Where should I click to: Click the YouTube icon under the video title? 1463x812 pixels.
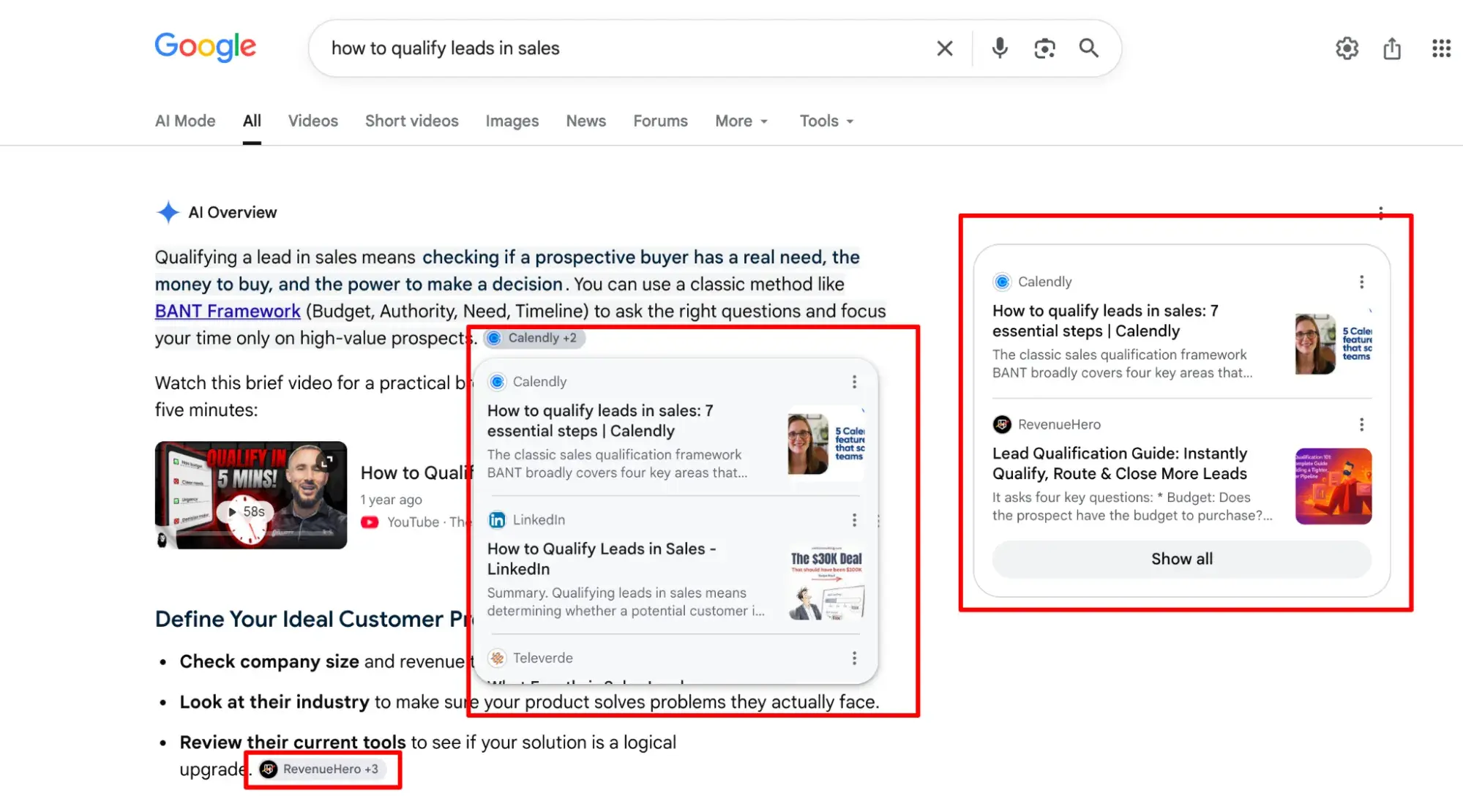click(x=370, y=522)
